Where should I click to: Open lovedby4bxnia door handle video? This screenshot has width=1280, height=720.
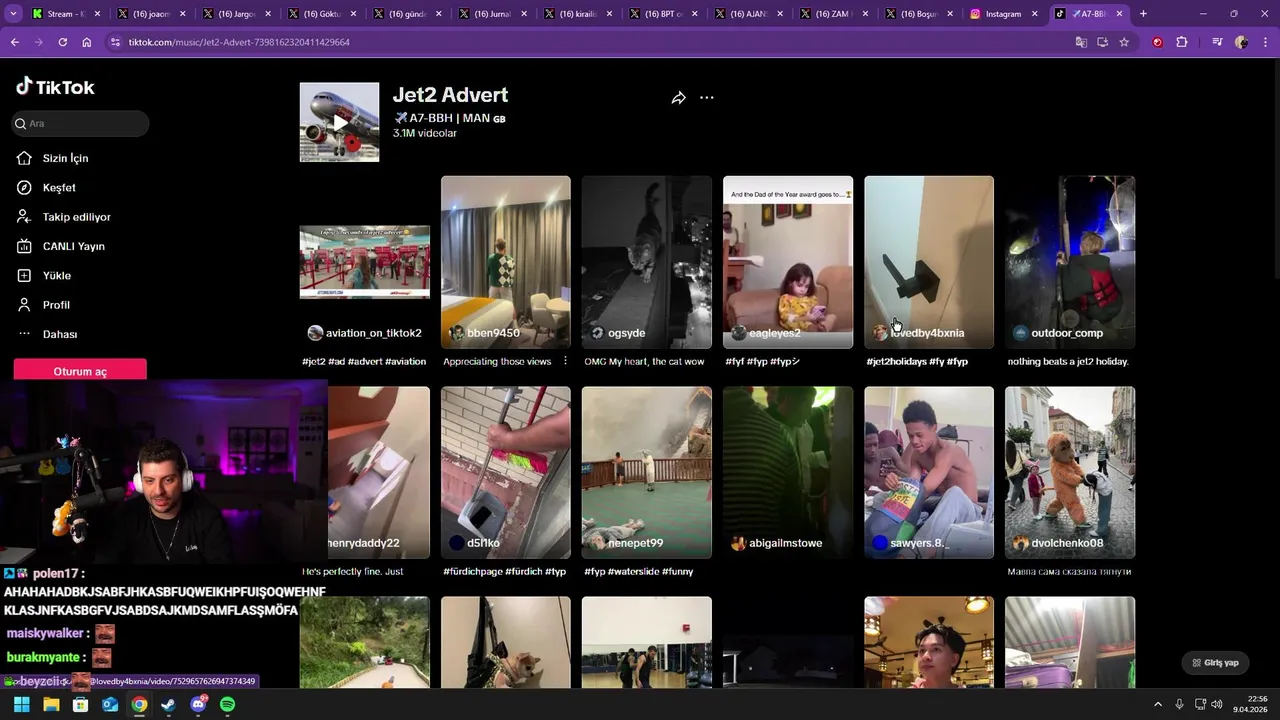(x=929, y=262)
